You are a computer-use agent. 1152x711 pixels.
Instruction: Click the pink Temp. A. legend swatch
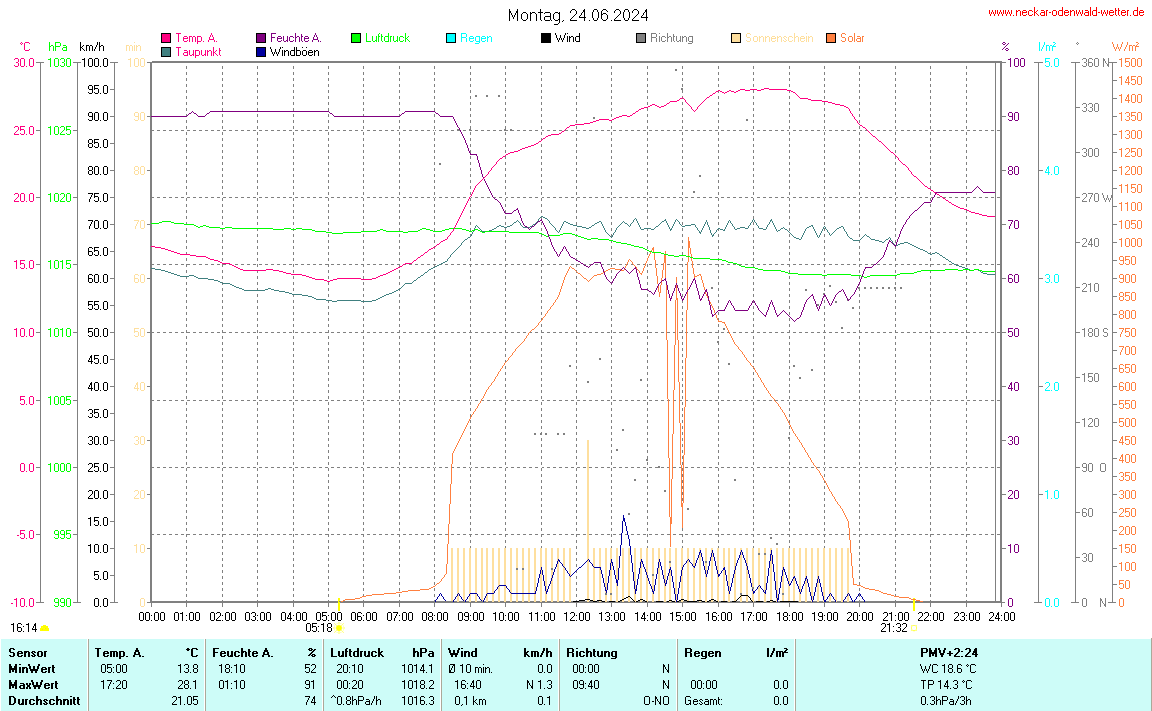(166, 38)
